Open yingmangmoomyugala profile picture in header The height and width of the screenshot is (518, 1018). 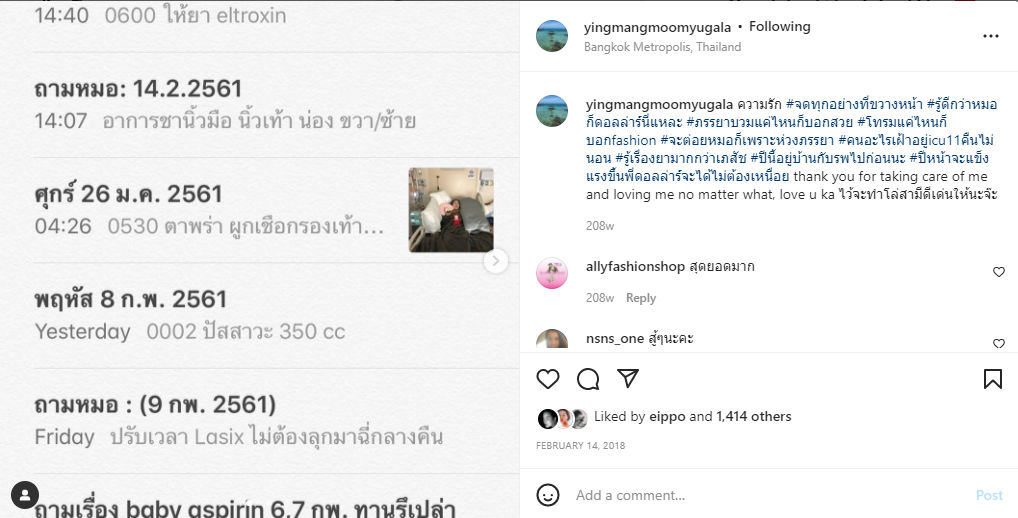point(552,36)
